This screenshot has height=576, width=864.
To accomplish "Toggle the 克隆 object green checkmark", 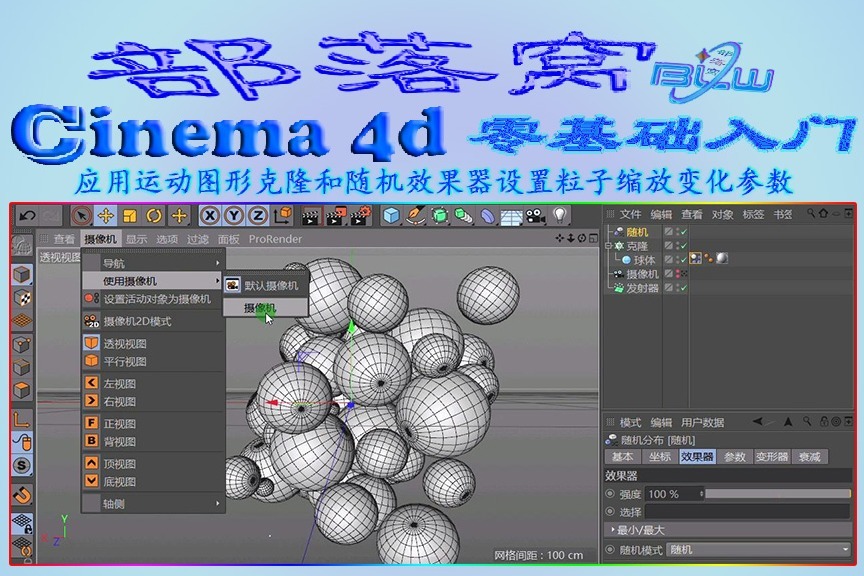I will (x=684, y=246).
